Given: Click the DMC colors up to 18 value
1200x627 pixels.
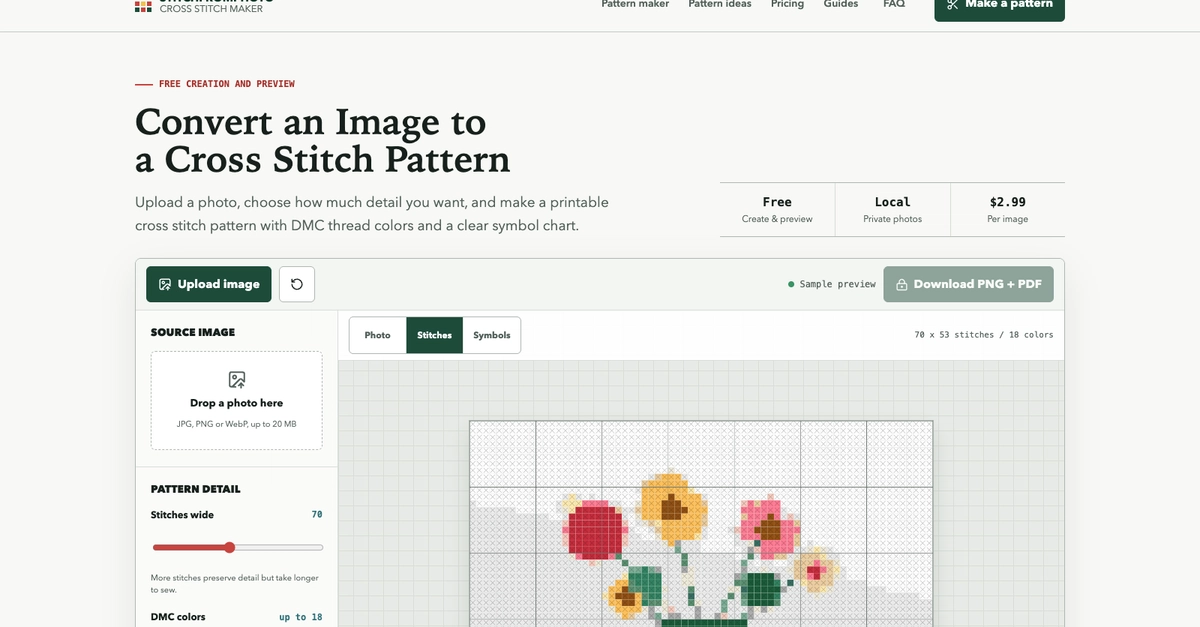Looking at the screenshot, I should click(x=300, y=617).
